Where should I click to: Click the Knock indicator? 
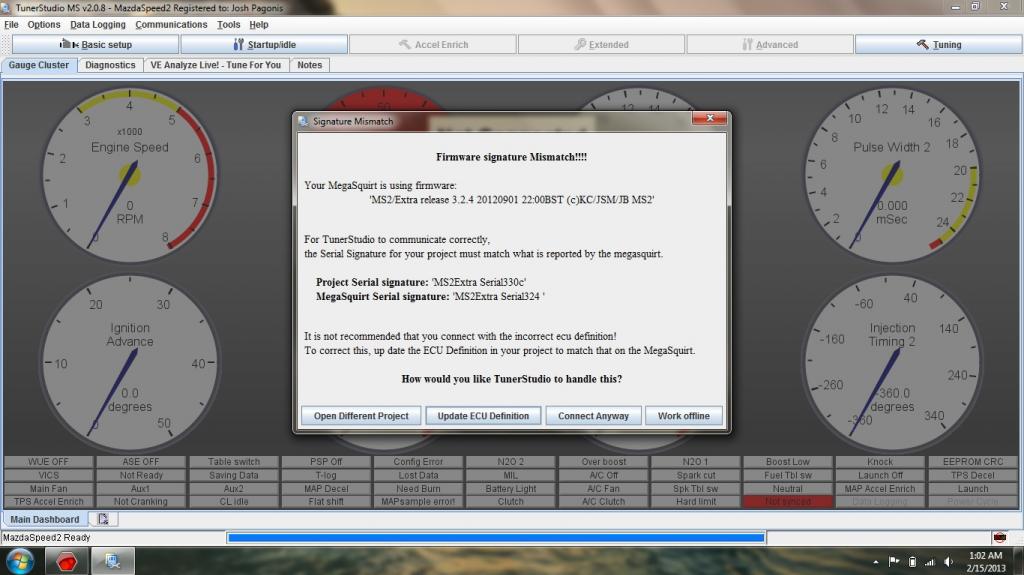coord(880,462)
